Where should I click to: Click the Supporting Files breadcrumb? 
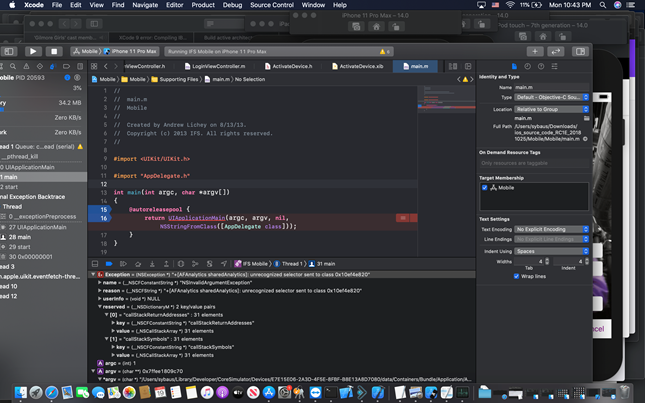175,79
